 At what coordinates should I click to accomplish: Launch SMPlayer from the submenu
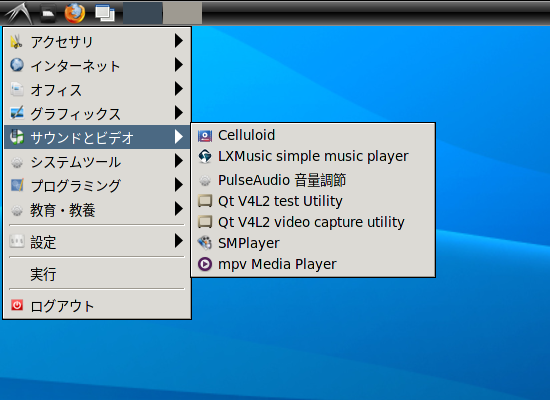pyautogui.click(x=313, y=243)
